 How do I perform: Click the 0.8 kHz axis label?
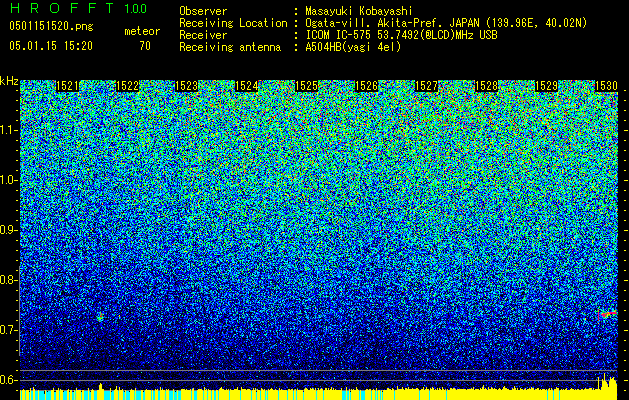click(9, 280)
